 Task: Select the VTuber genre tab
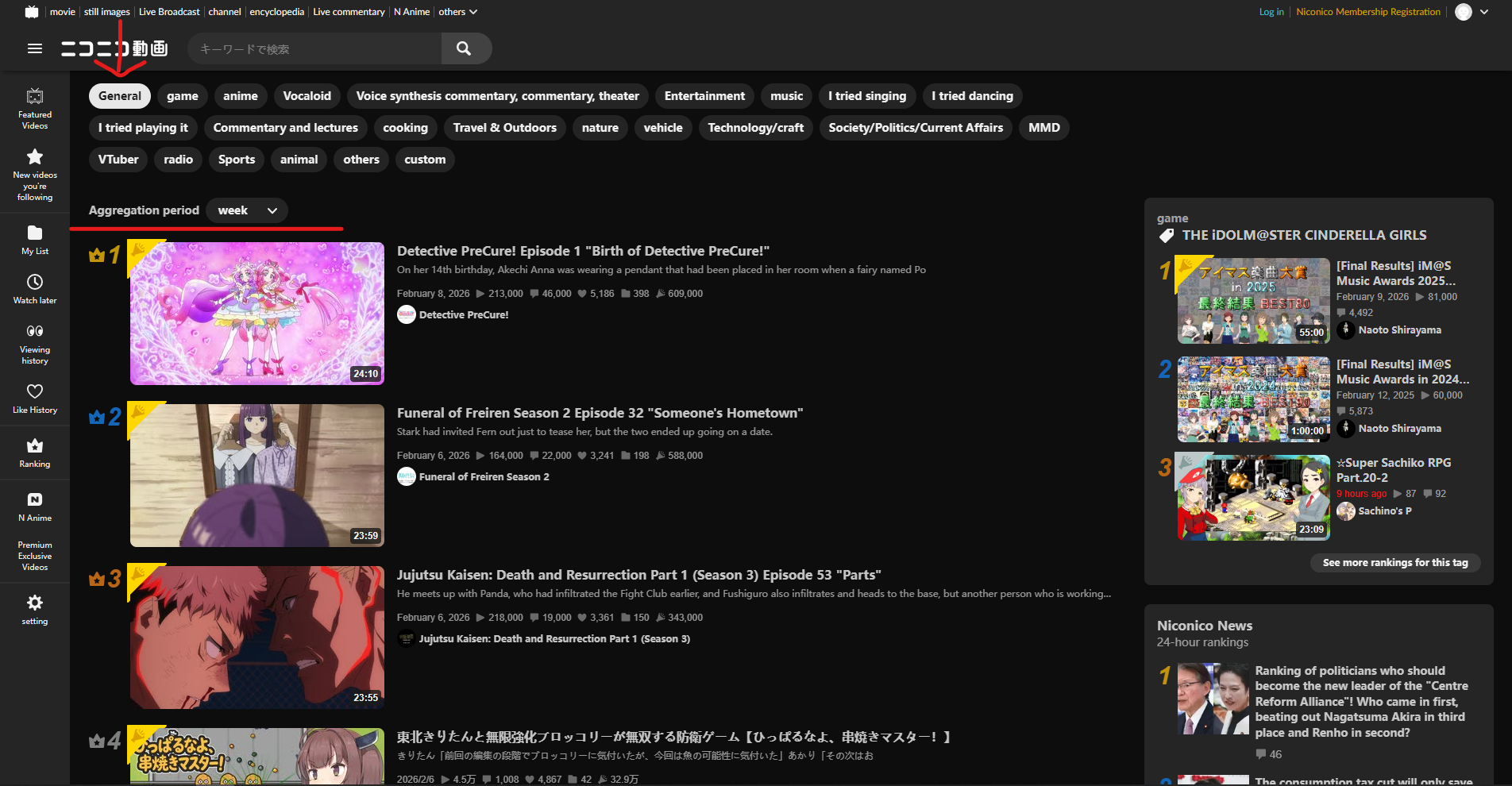pos(118,160)
